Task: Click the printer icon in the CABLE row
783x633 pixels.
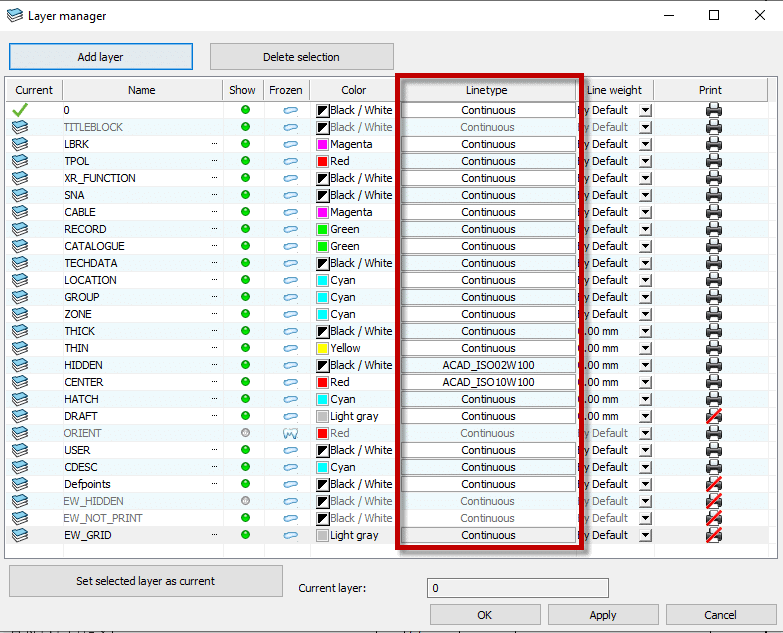Action: pyautogui.click(x=714, y=212)
